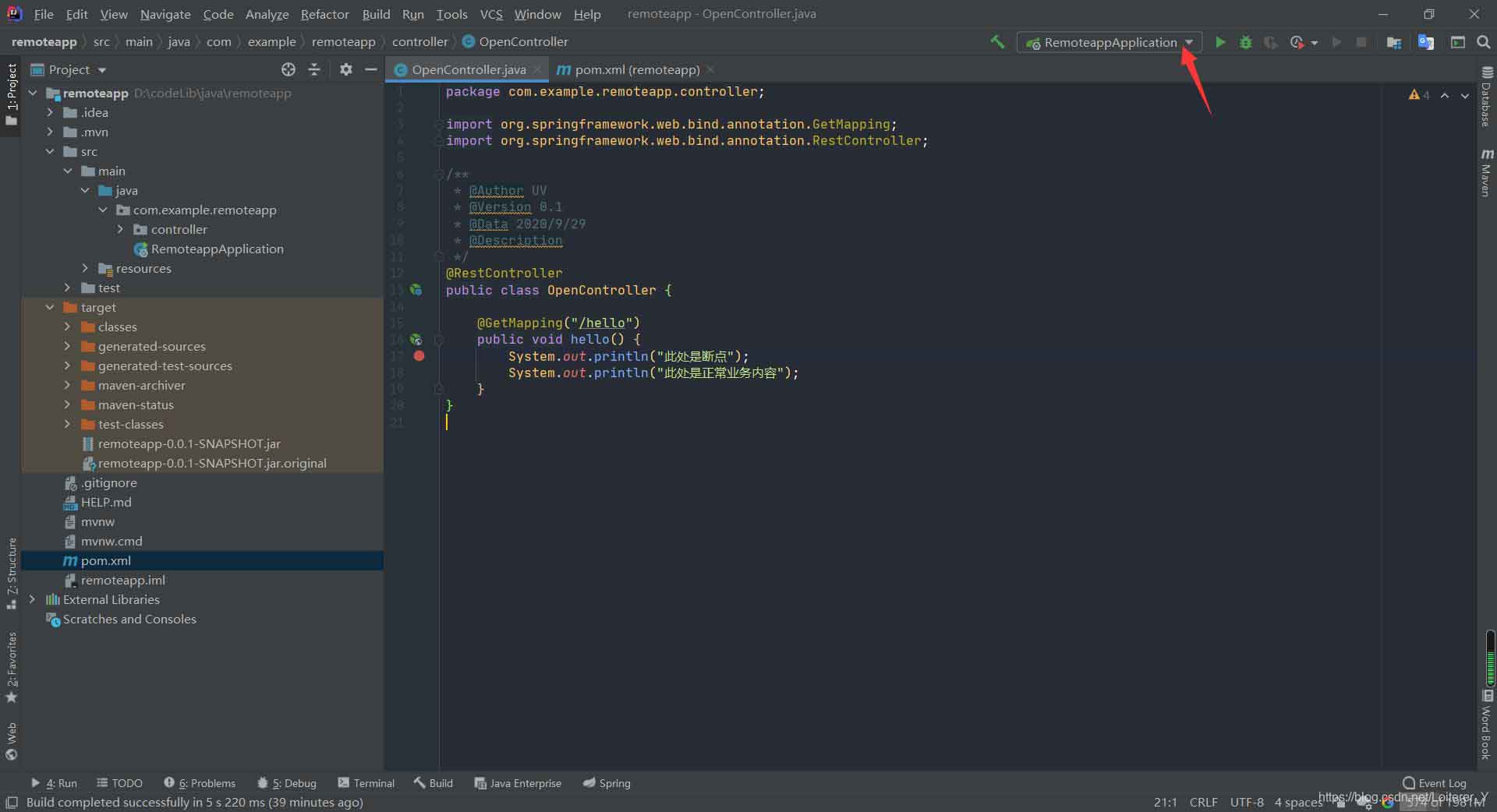Switch to the pom.xml (remoteapp) tab
1497x812 pixels.
[x=636, y=69]
